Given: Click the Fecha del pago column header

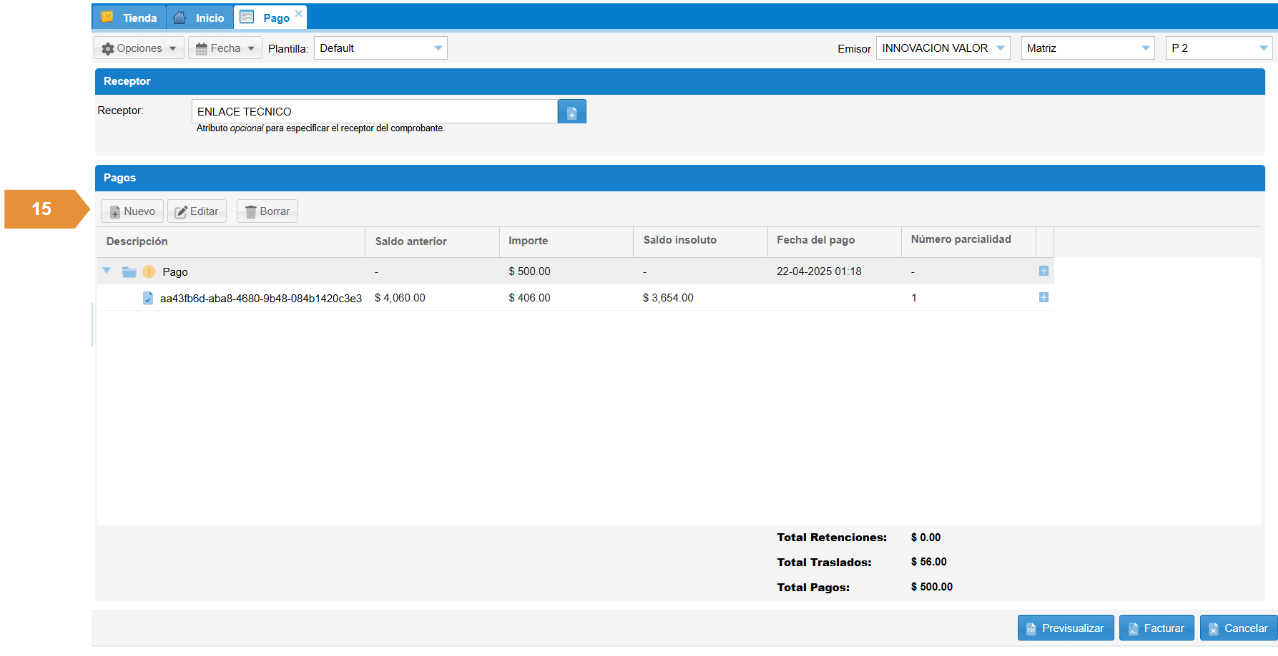Looking at the screenshot, I should [834, 241].
